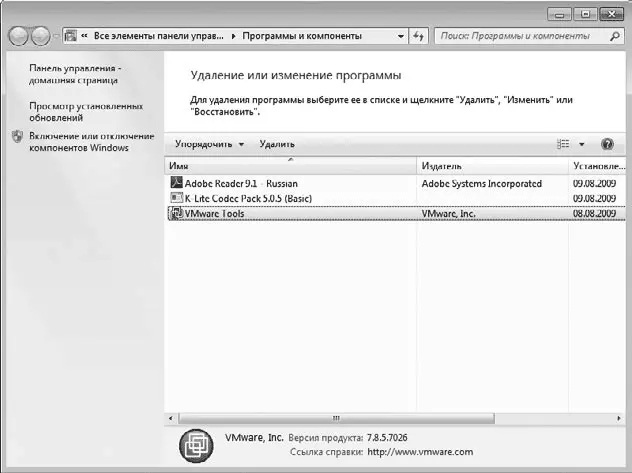Click the search magnifier icon
The image size is (632, 473).
[614, 36]
